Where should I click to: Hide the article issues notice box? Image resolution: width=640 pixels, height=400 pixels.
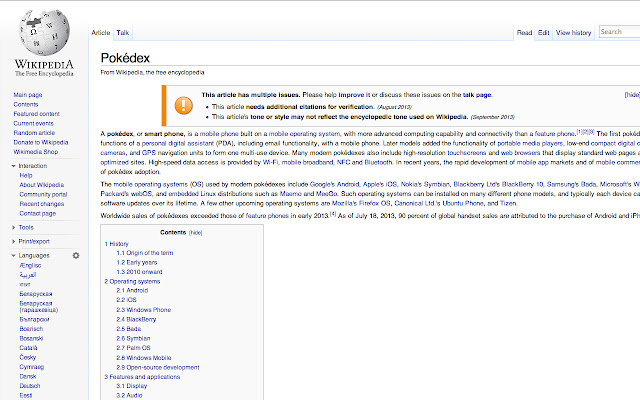pyautogui.click(x=631, y=94)
